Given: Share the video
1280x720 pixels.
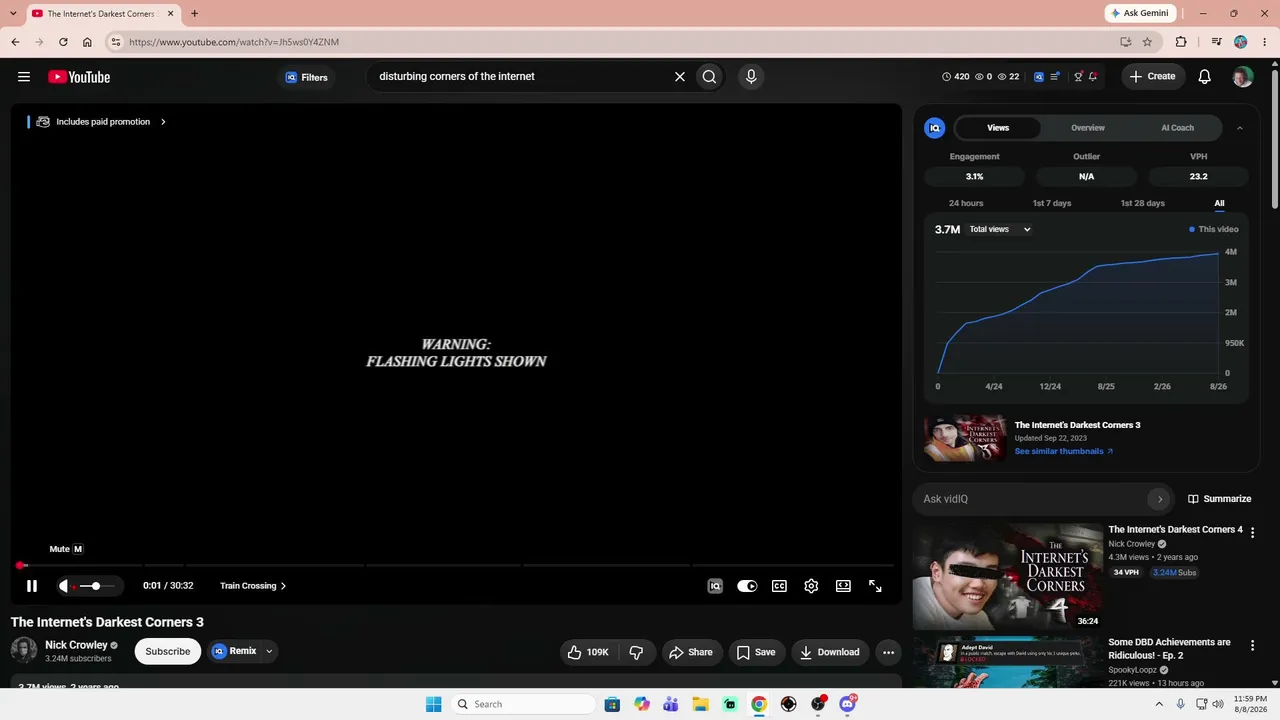Looking at the screenshot, I should [691, 652].
